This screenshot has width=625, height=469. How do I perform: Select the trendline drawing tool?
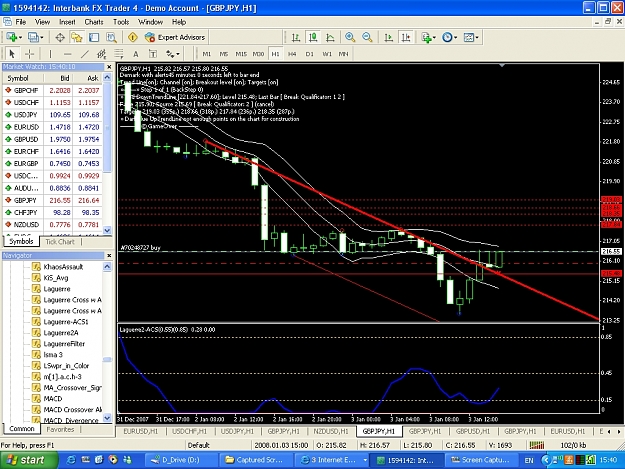point(85,54)
